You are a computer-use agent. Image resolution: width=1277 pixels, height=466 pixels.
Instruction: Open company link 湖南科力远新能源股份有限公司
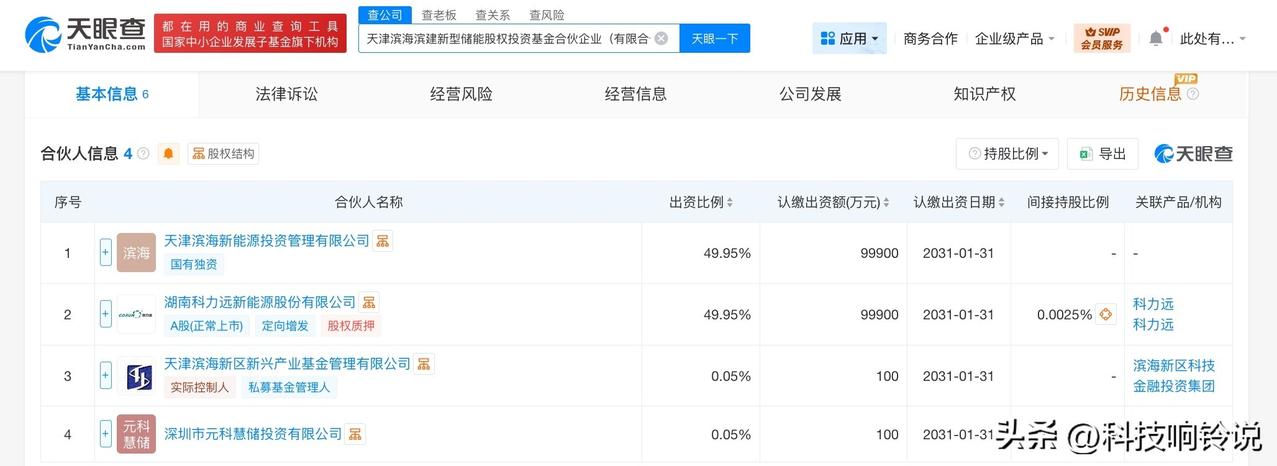(260, 302)
